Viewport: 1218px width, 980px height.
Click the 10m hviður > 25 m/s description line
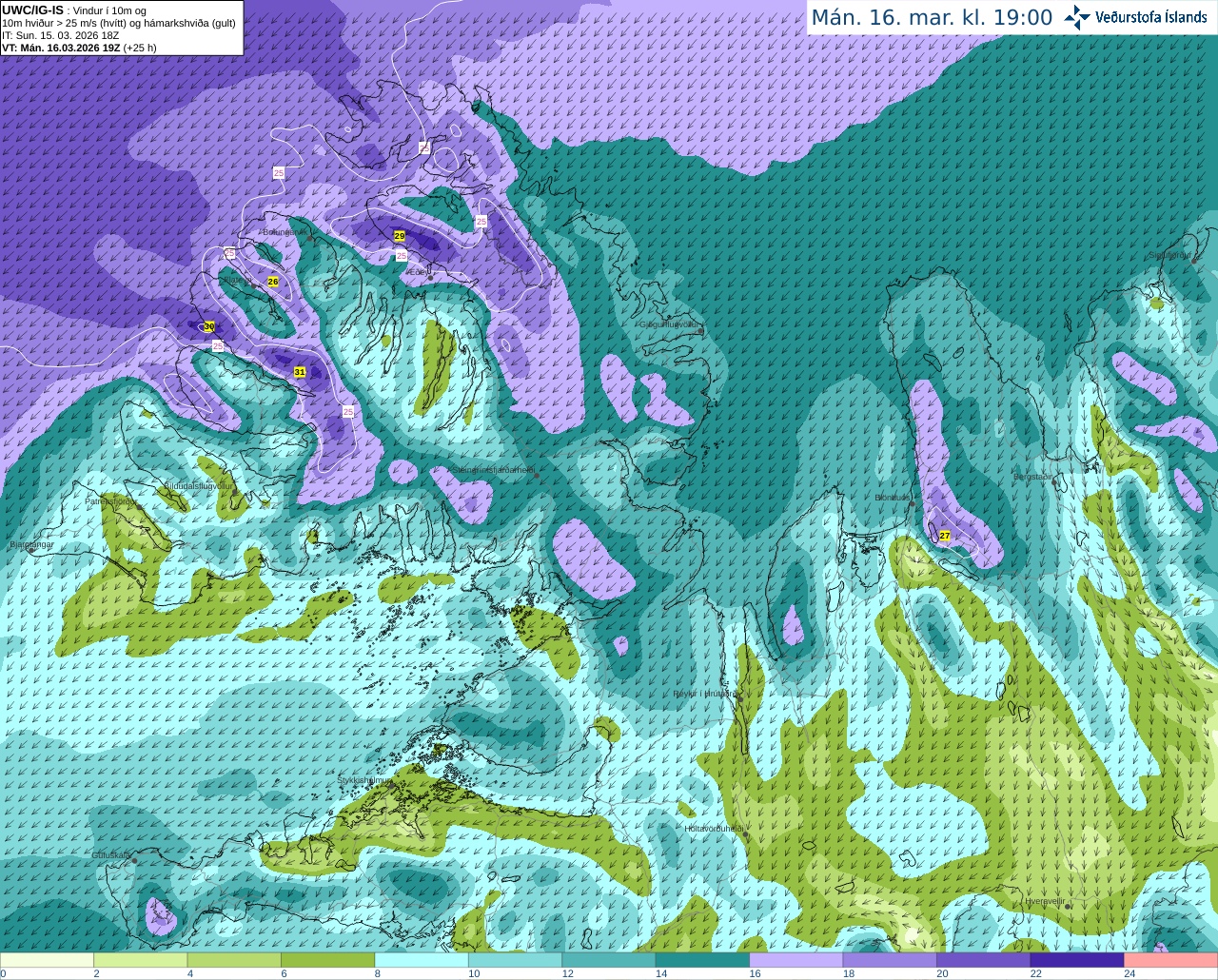(119, 23)
